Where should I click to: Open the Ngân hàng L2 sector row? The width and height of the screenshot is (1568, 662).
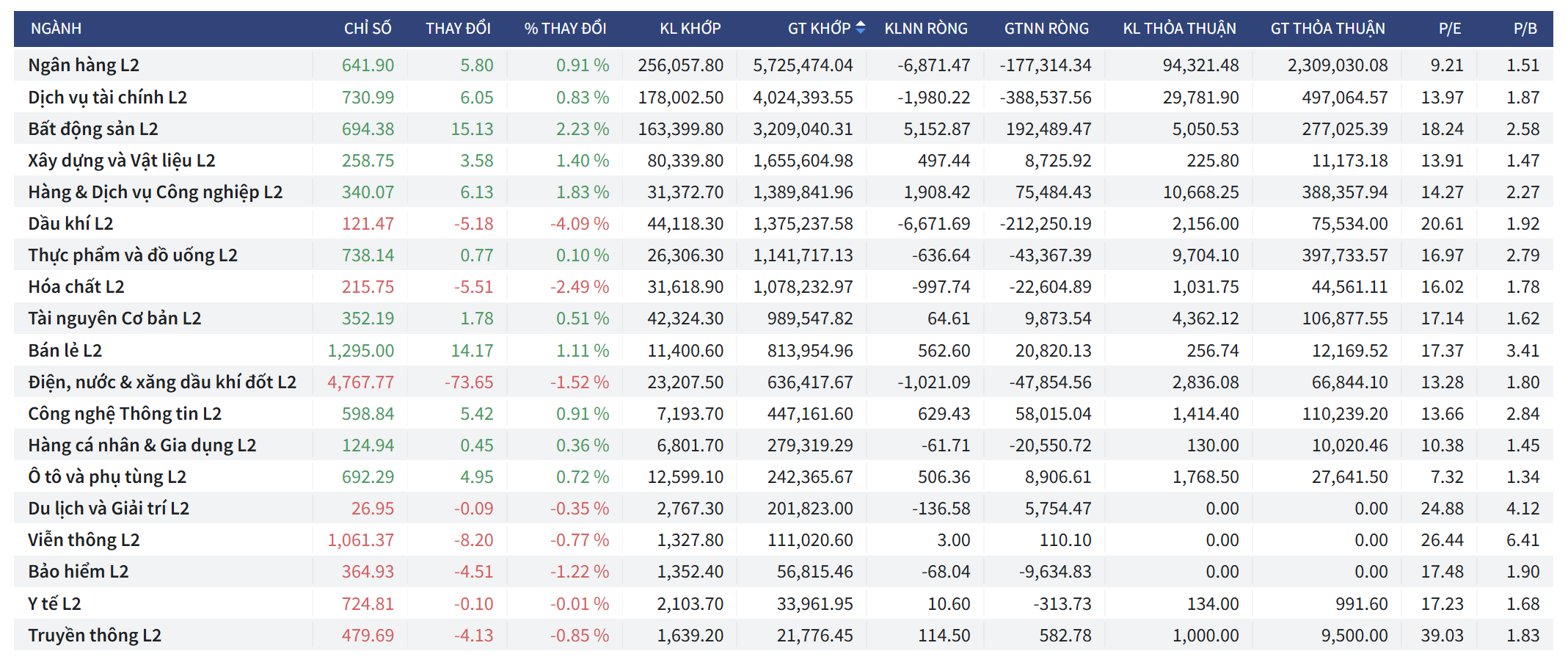point(84,65)
